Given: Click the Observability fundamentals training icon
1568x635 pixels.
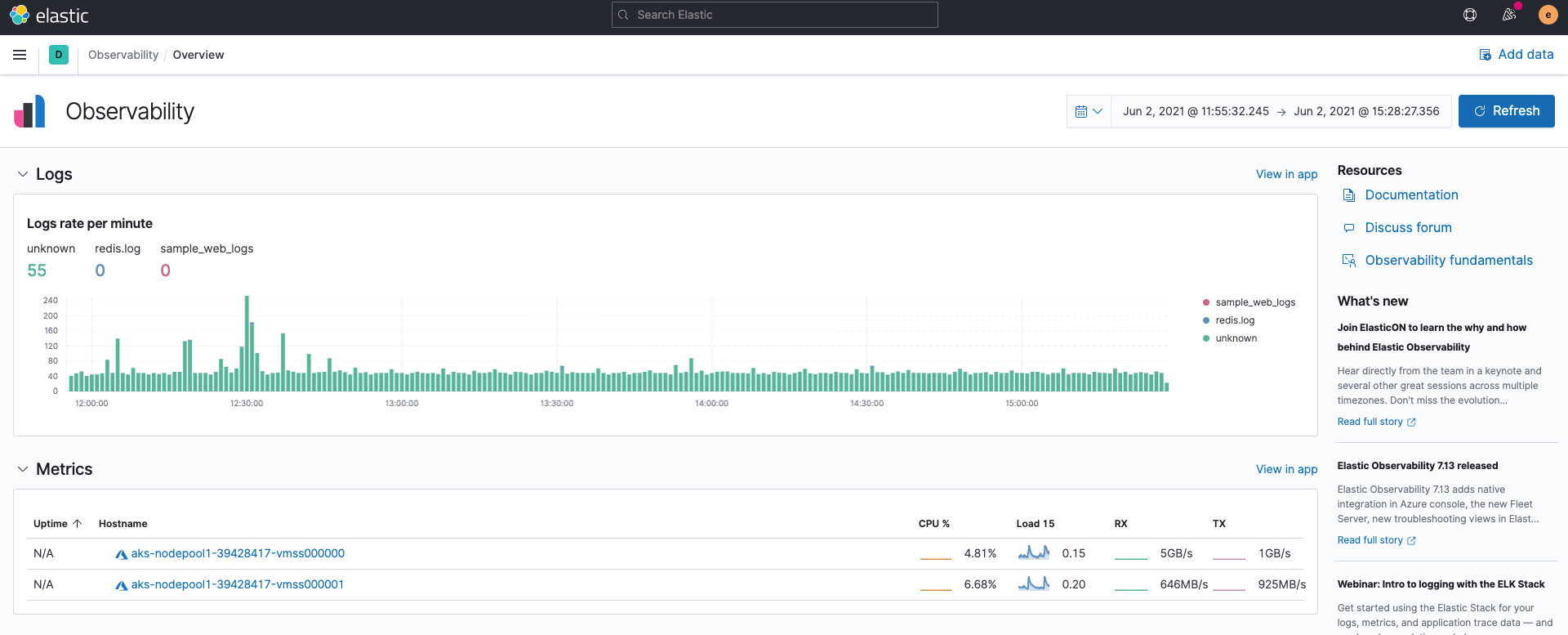Looking at the screenshot, I should (x=1349, y=261).
